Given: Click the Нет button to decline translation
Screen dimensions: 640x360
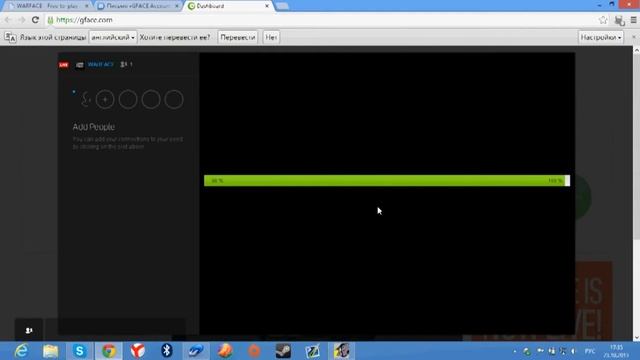Looking at the screenshot, I should pos(271,38).
